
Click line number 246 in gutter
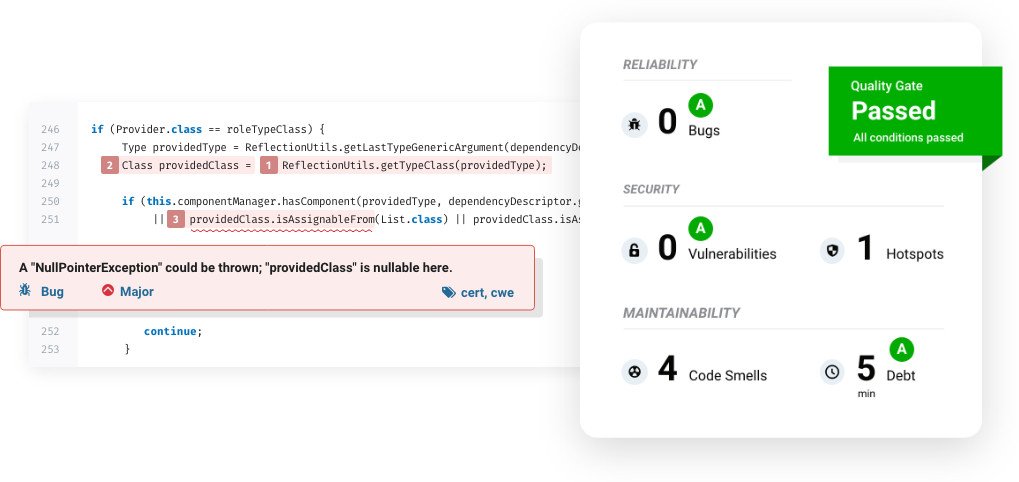[x=50, y=129]
